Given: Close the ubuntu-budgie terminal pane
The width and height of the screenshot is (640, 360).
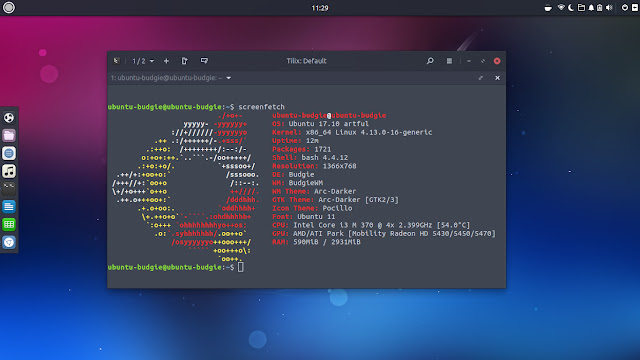Looking at the screenshot, I should pos(497,78).
